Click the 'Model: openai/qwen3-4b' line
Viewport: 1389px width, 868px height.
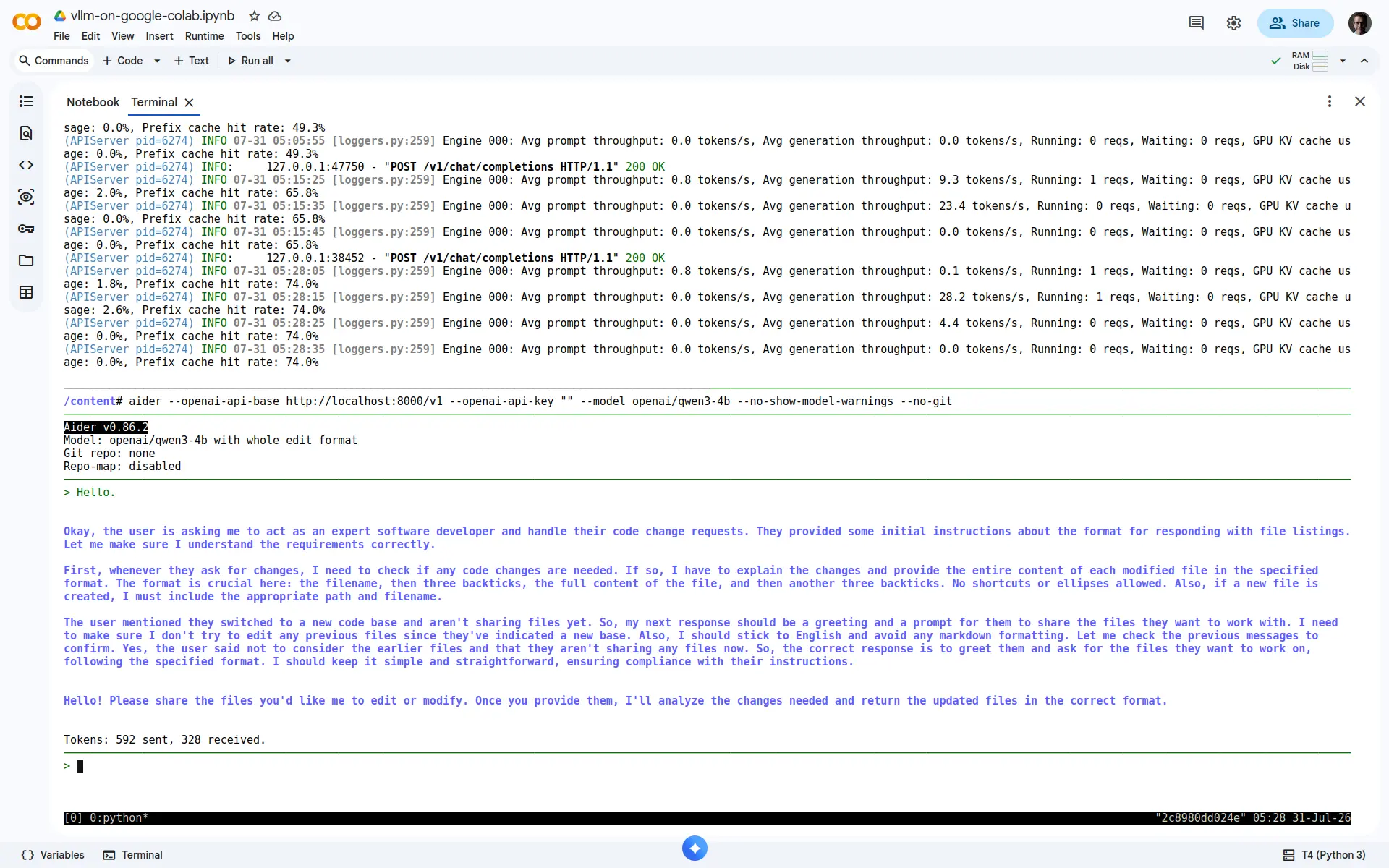pyautogui.click(x=211, y=441)
